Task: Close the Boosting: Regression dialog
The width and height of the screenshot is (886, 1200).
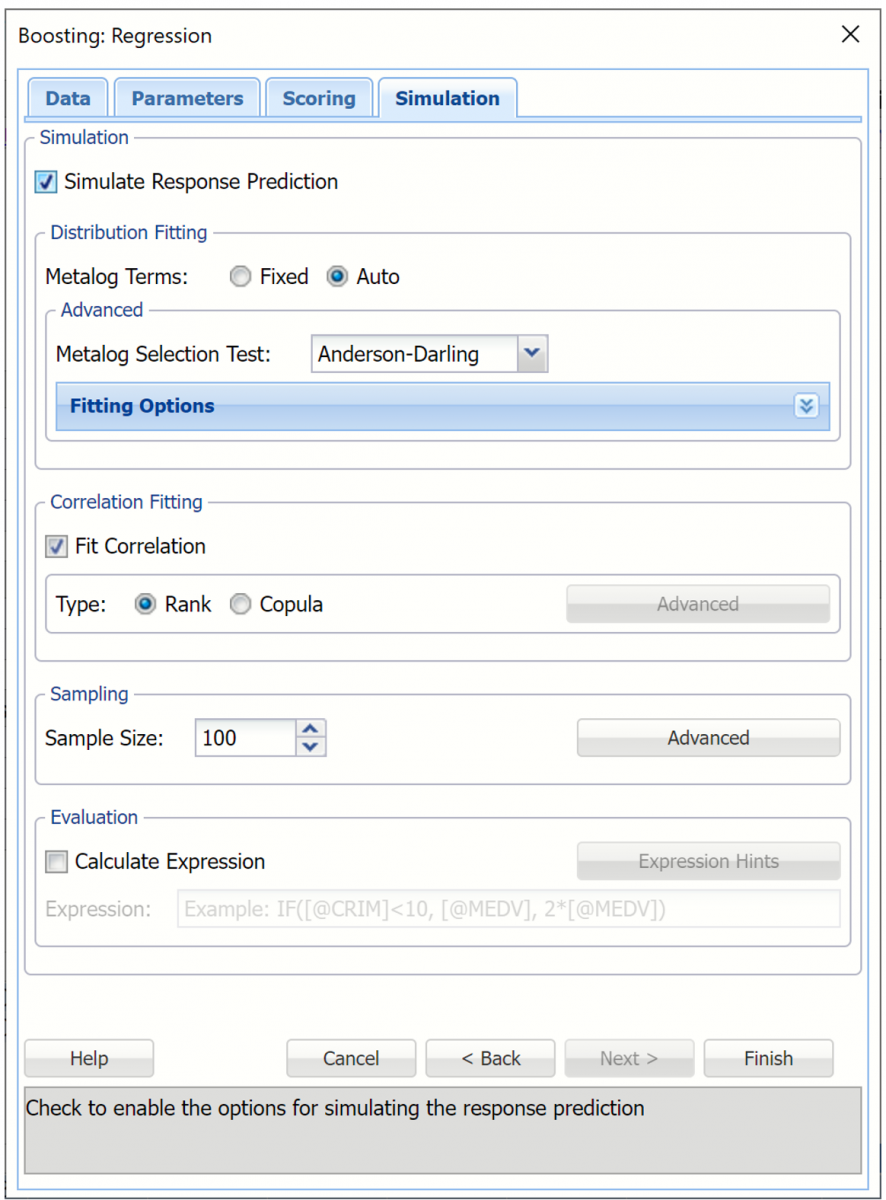Action: [x=850, y=35]
